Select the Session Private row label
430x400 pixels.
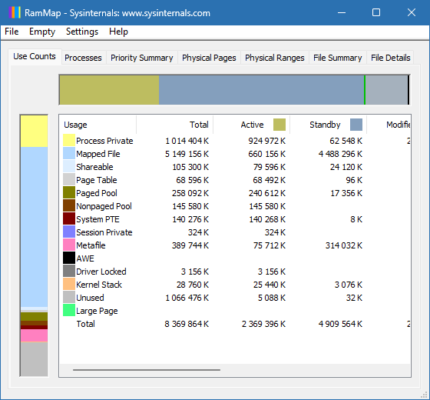(104, 232)
